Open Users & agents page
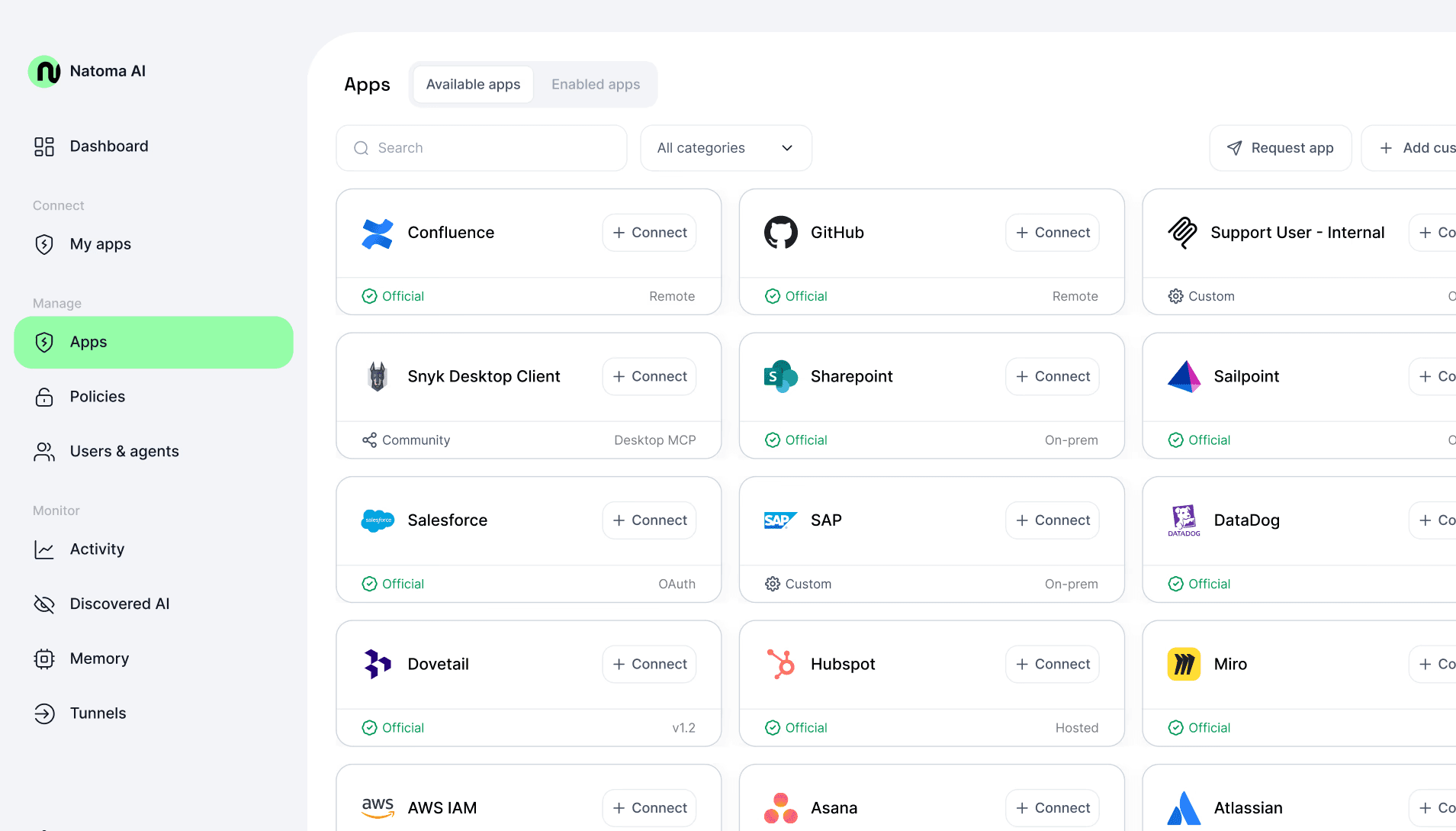Image resolution: width=1456 pixels, height=831 pixels. click(x=153, y=452)
